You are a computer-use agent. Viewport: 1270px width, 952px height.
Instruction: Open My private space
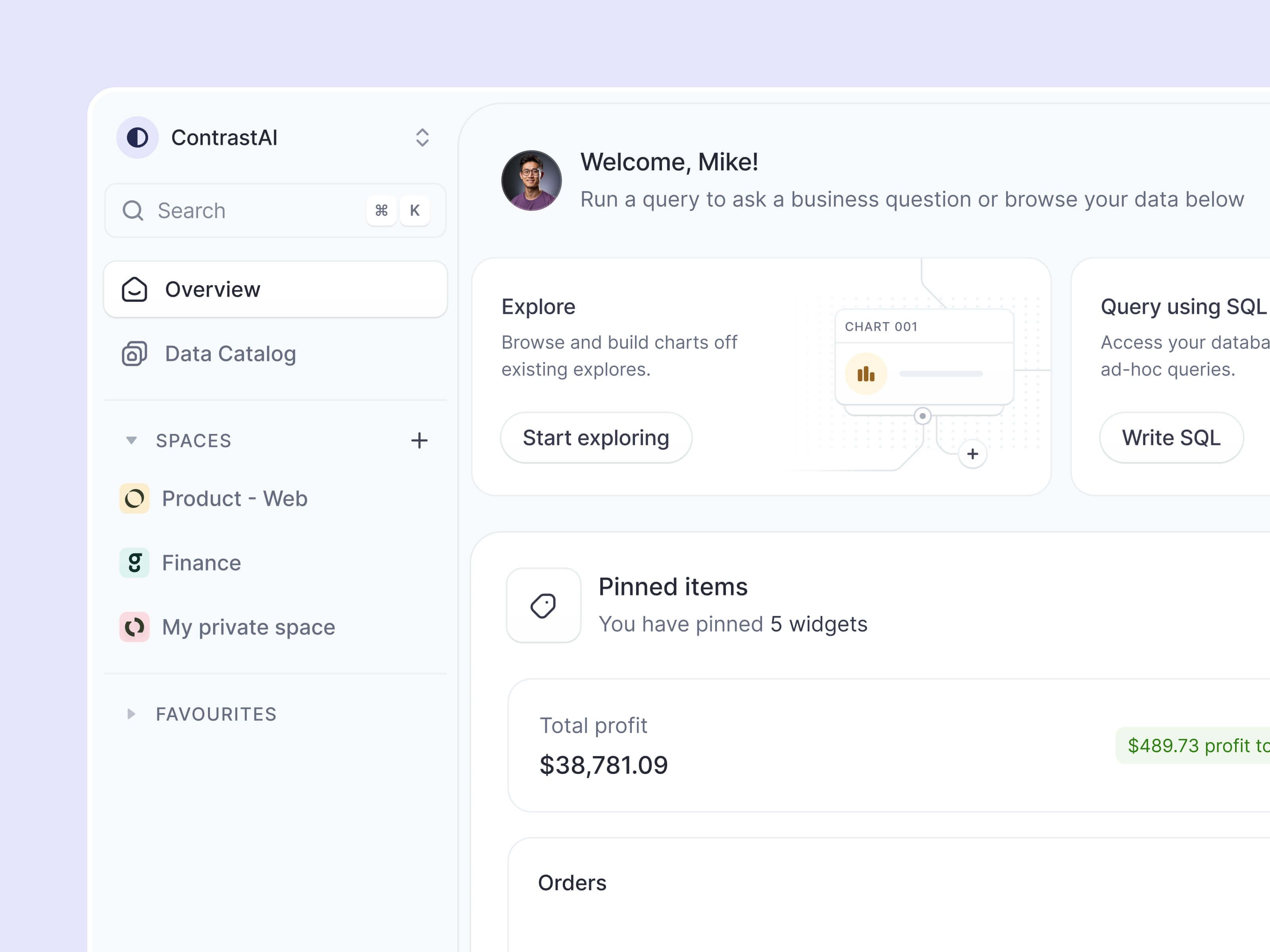coord(275,627)
